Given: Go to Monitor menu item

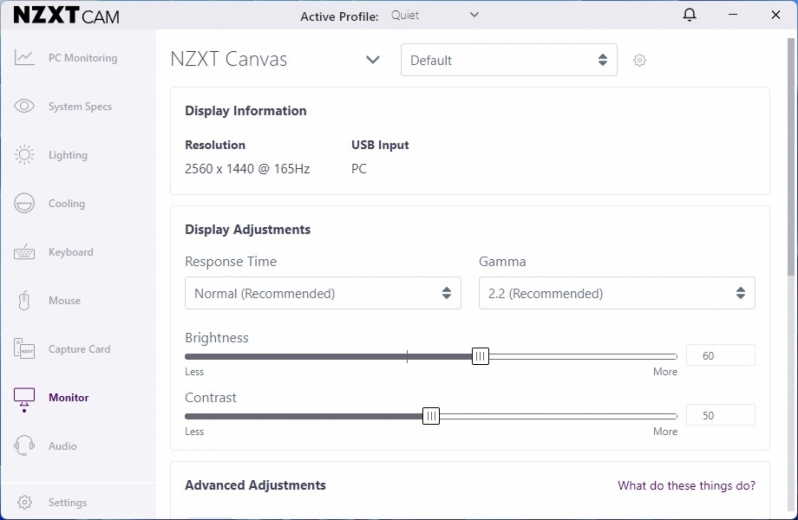Looking at the screenshot, I should (x=68, y=397).
